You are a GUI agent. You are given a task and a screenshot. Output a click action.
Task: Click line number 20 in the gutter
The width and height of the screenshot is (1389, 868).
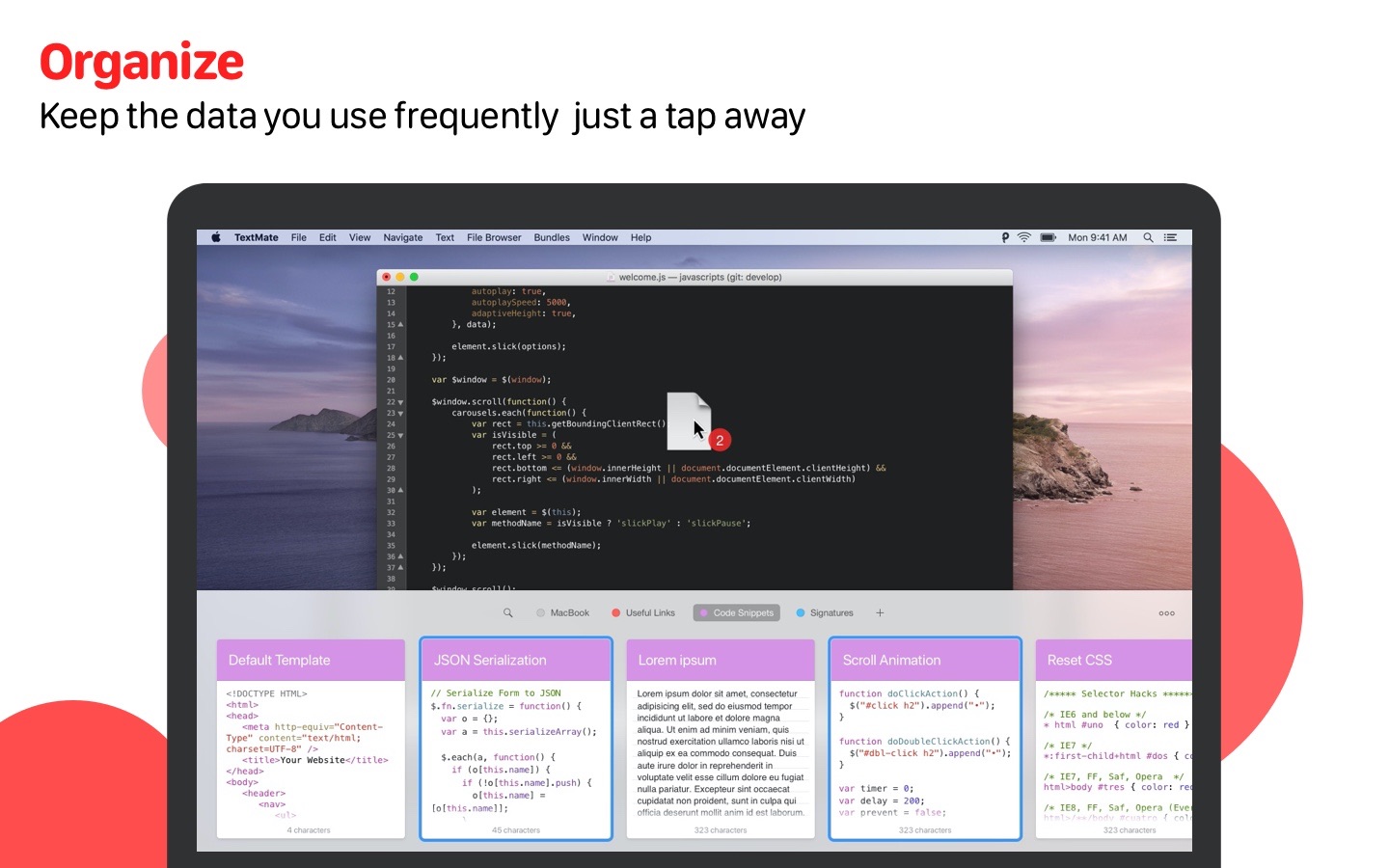[391, 380]
